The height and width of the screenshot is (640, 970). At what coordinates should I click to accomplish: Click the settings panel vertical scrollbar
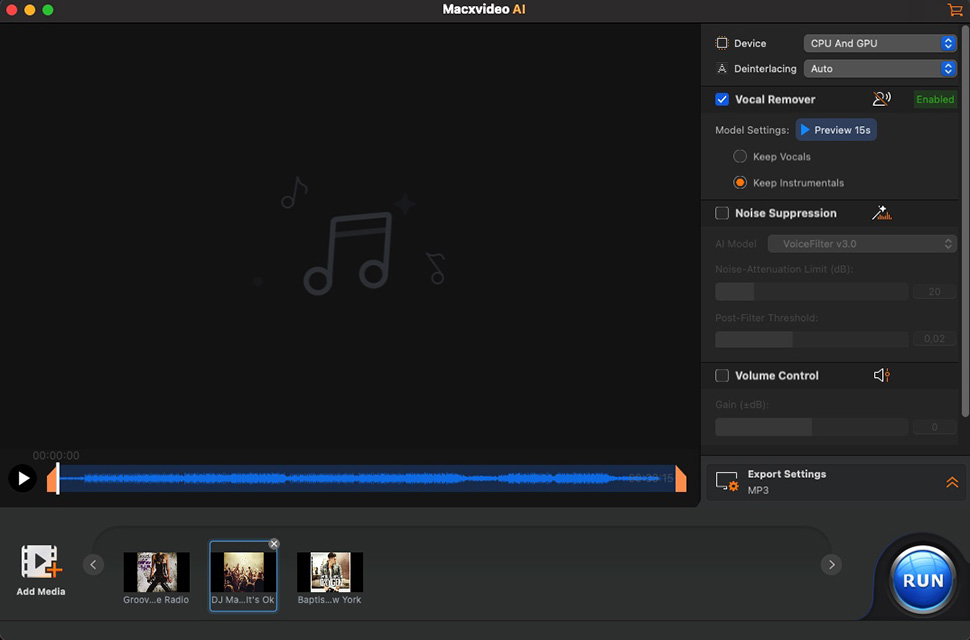tap(966, 221)
